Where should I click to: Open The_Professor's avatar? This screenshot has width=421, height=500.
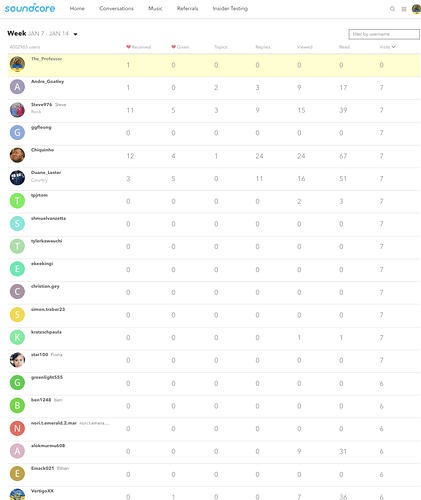point(17,64)
